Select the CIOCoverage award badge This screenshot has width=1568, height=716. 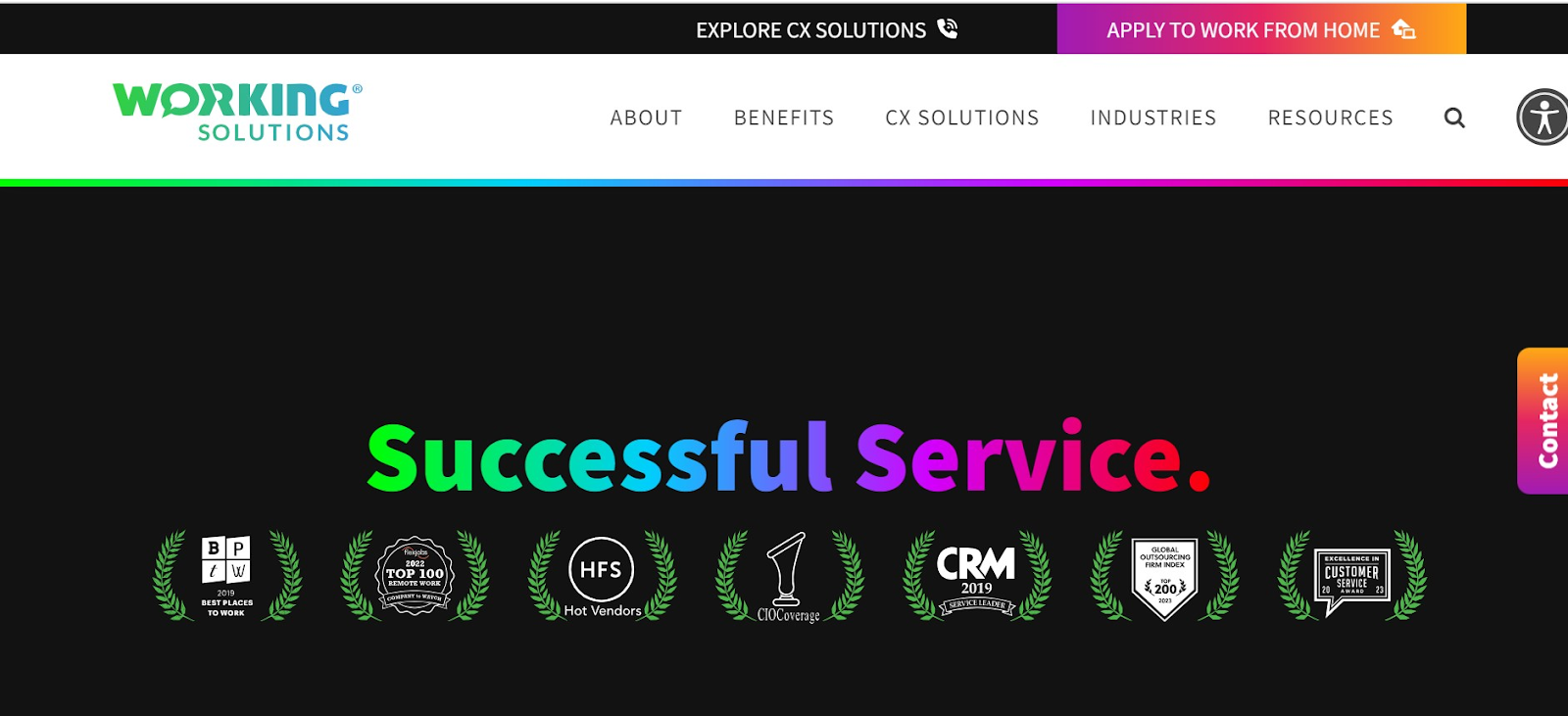point(789,576)
